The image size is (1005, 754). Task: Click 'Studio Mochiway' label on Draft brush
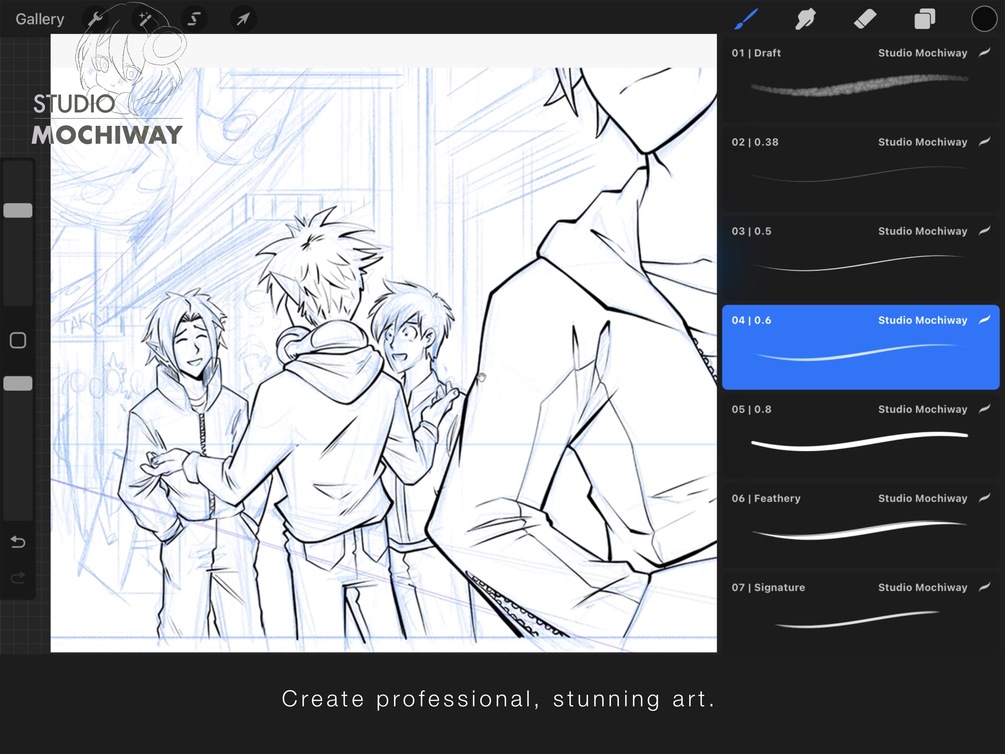[922, 53]
